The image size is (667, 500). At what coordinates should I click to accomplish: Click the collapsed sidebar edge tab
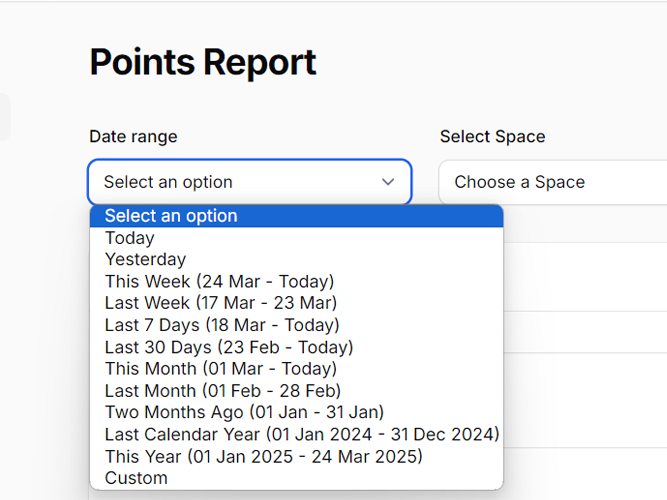point(5,117)
